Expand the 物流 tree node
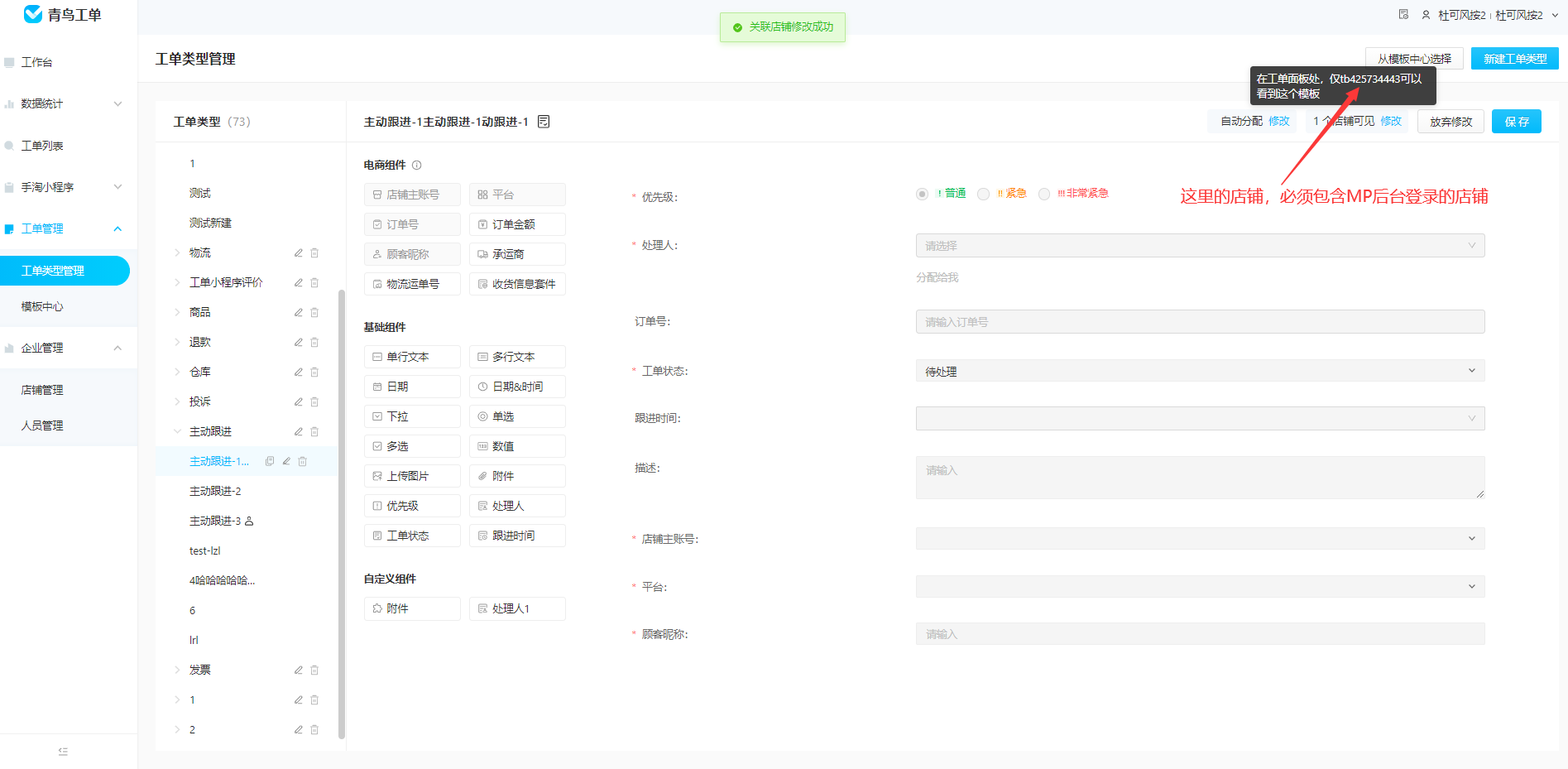Viewport: 1568px width, 769px height. (177, 253)
